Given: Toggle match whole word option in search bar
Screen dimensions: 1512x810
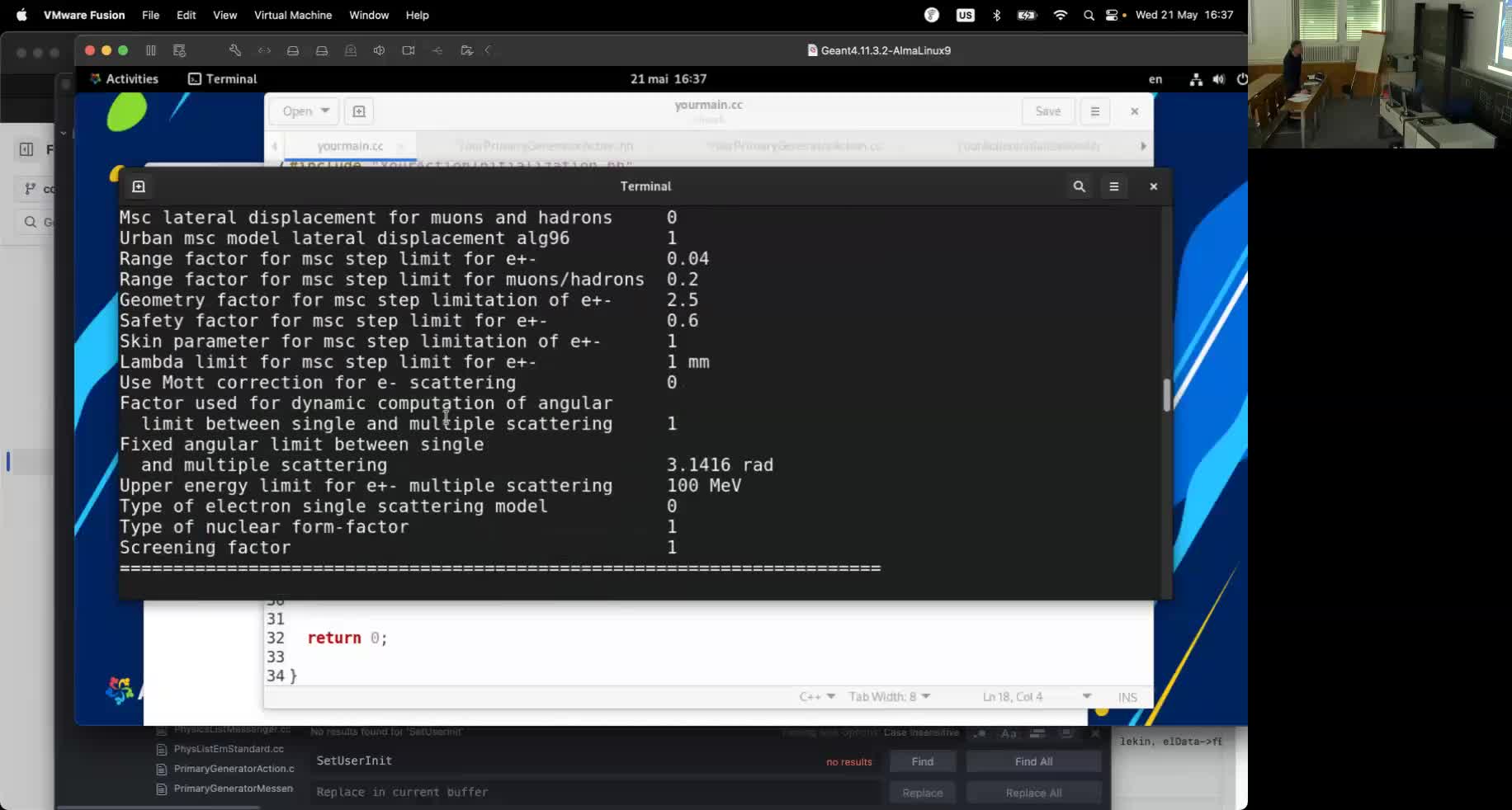Looking at the screenshot, I should (1038, 734).
